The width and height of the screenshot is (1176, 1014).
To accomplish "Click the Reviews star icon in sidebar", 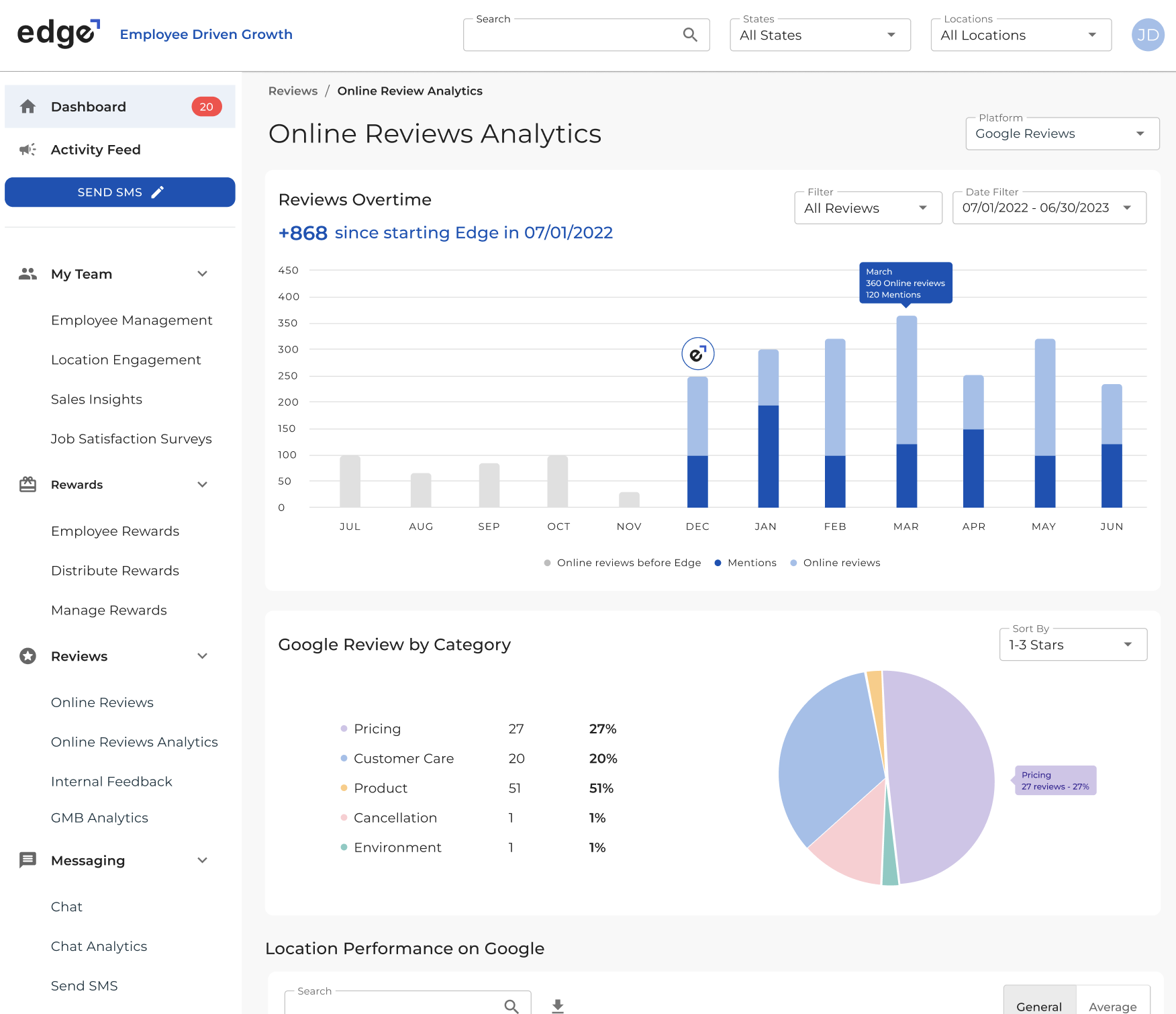I will pos(28,656).
